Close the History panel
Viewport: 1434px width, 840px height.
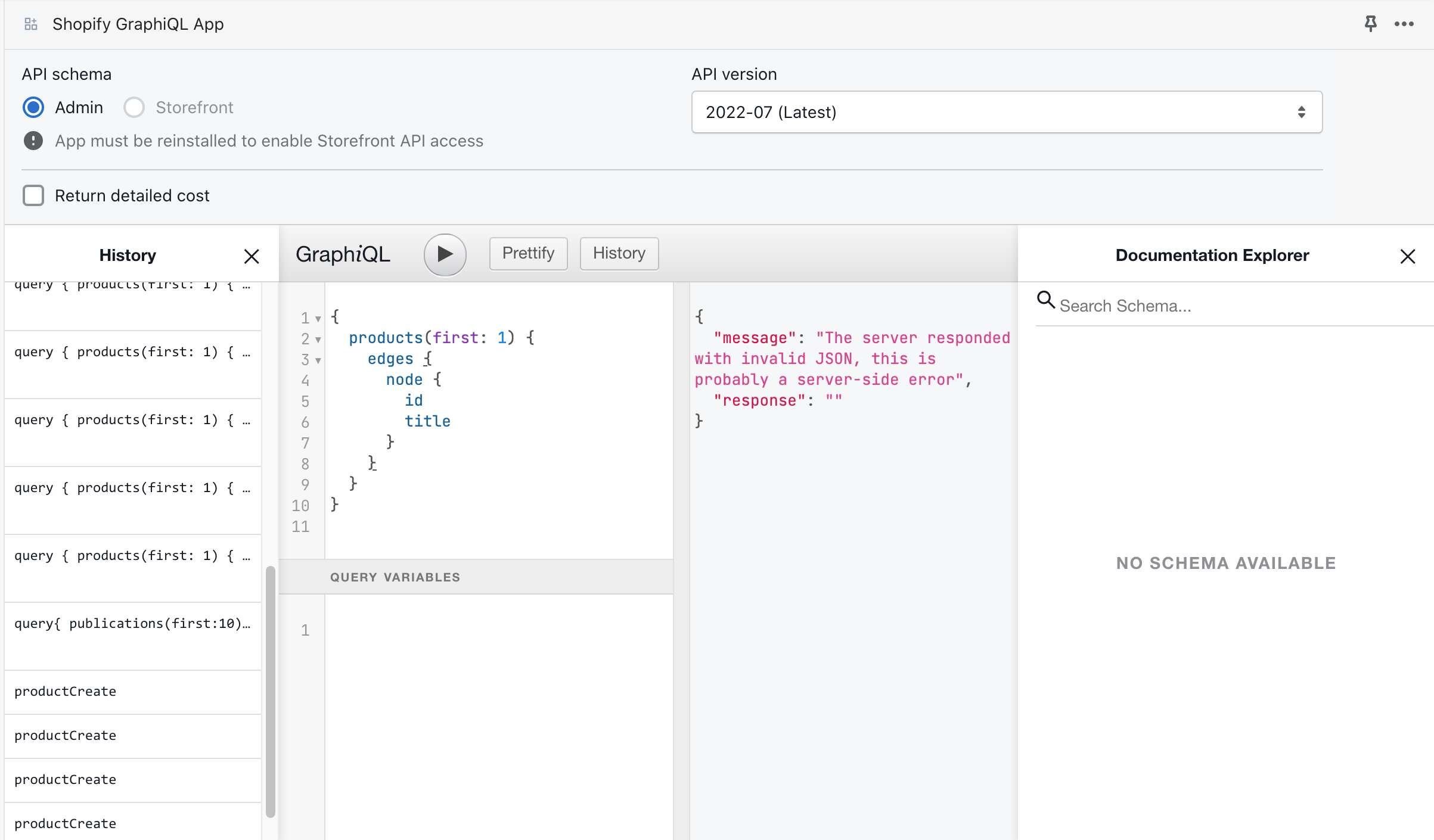(x=252, y=256)
